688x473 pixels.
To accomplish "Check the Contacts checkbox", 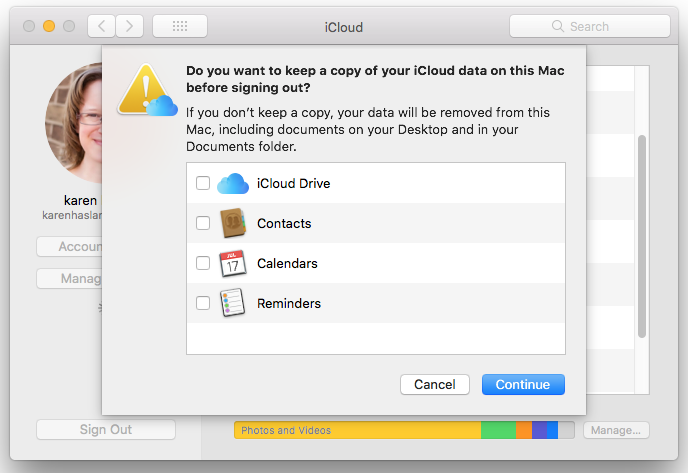I will click(203, 223).
